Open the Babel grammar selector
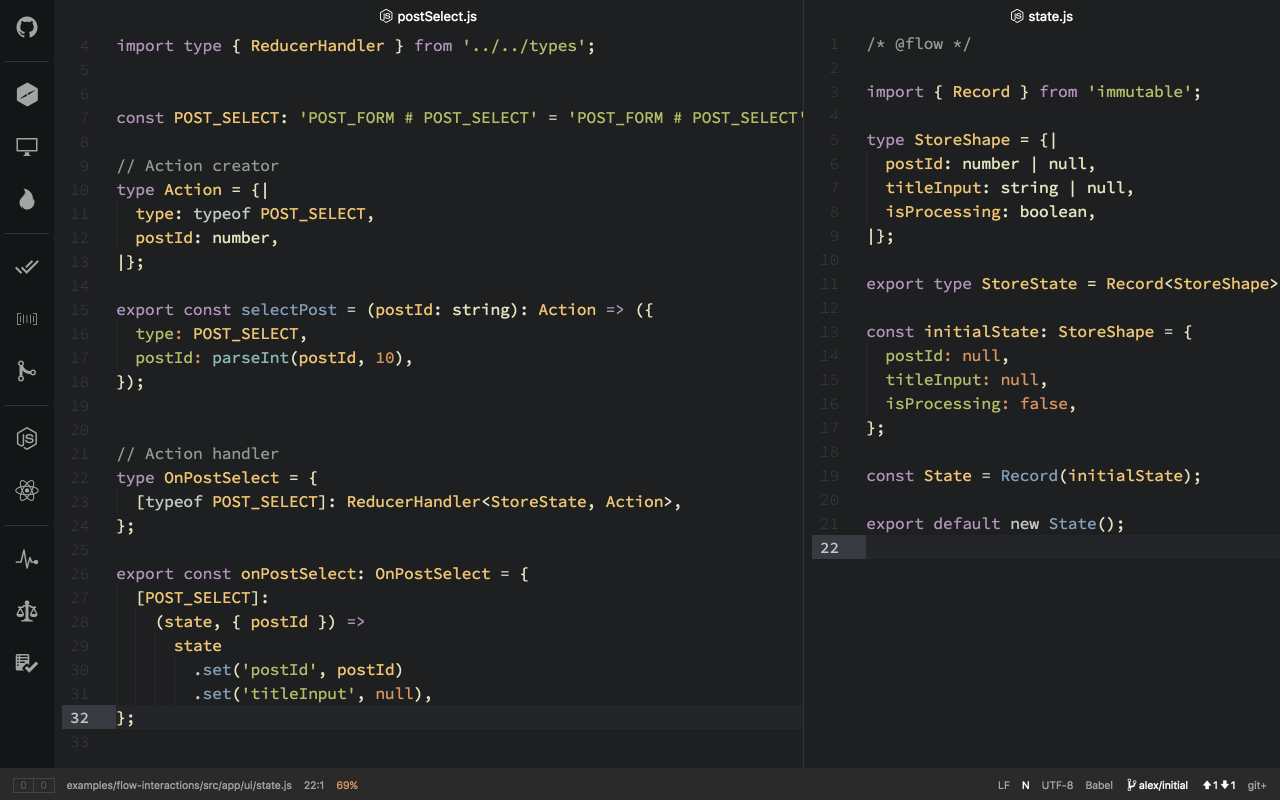The height and width of the screenshot is (800, 1280). coord(1099,785)
